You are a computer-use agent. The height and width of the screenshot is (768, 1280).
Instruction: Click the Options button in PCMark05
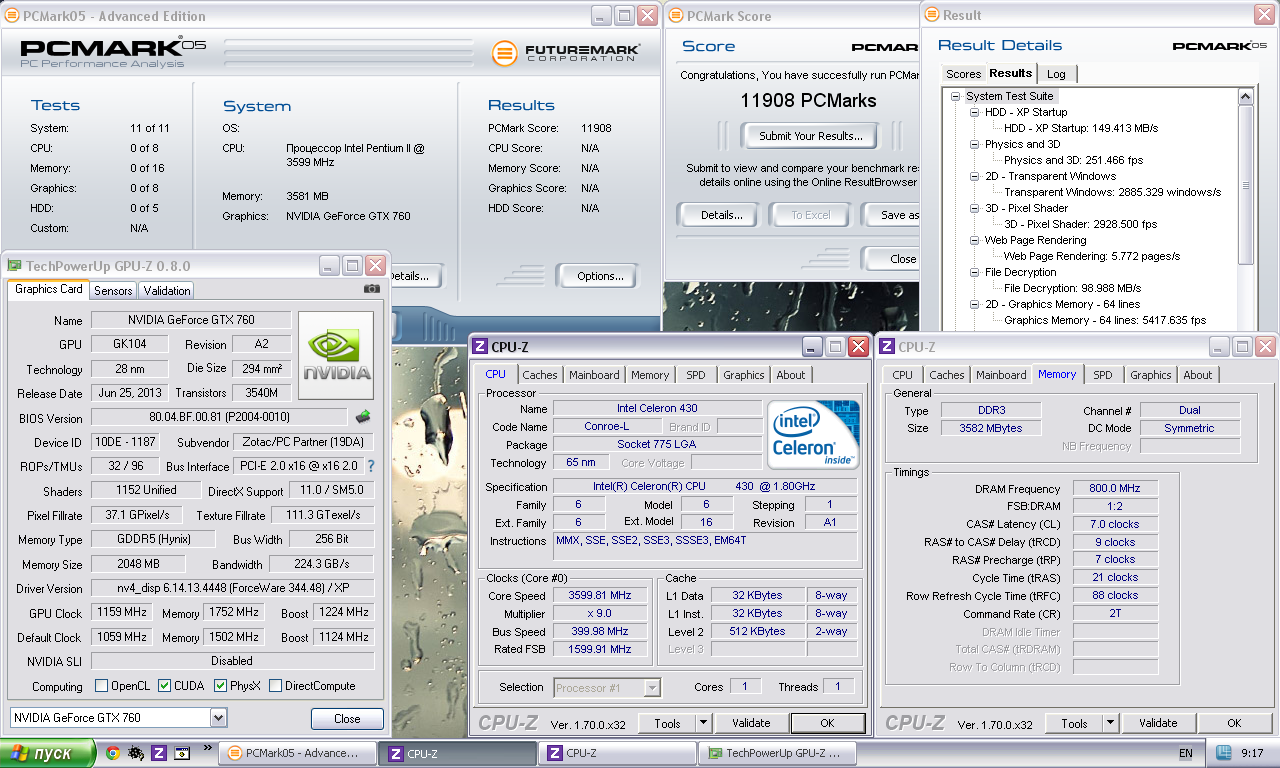tap(600, 276)
